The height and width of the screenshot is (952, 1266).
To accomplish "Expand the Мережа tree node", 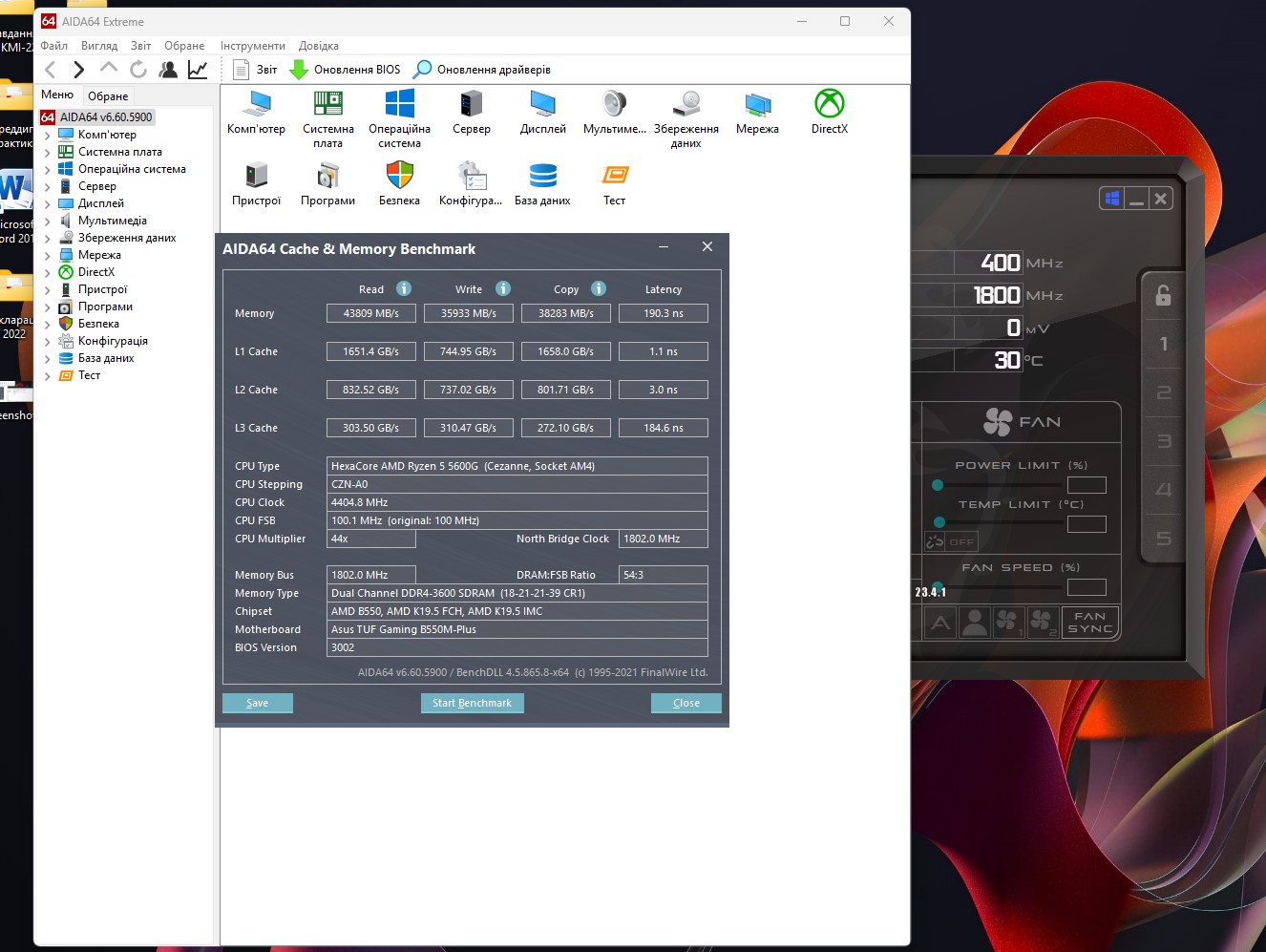I will (x=48, y=256).
